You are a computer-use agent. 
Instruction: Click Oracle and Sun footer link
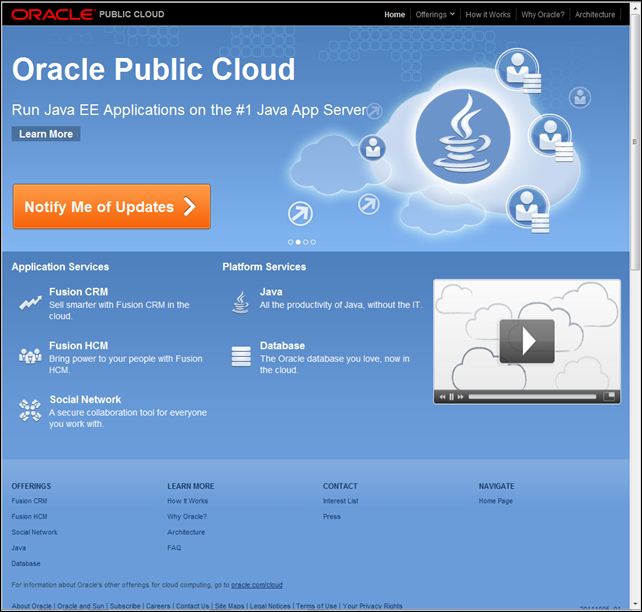pos(81,606)
